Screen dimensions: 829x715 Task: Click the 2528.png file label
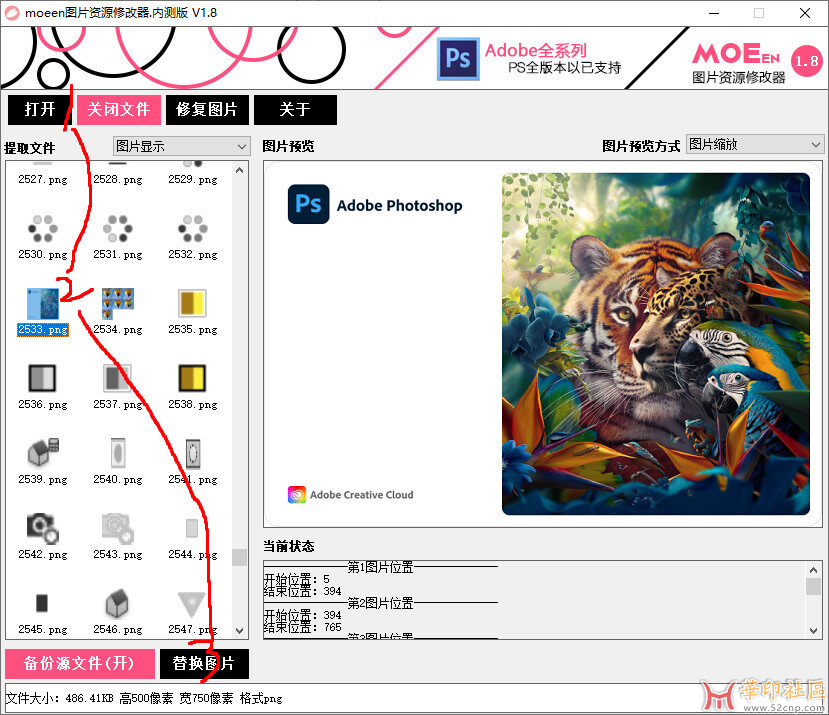[118, 179]
